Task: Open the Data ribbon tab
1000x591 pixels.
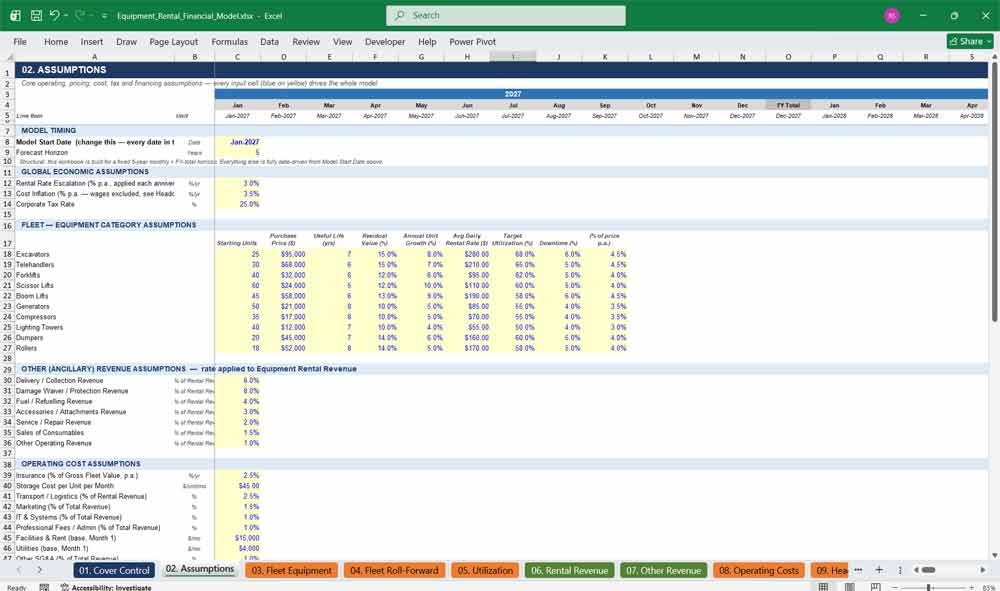Action: click(x=269, y=41)
